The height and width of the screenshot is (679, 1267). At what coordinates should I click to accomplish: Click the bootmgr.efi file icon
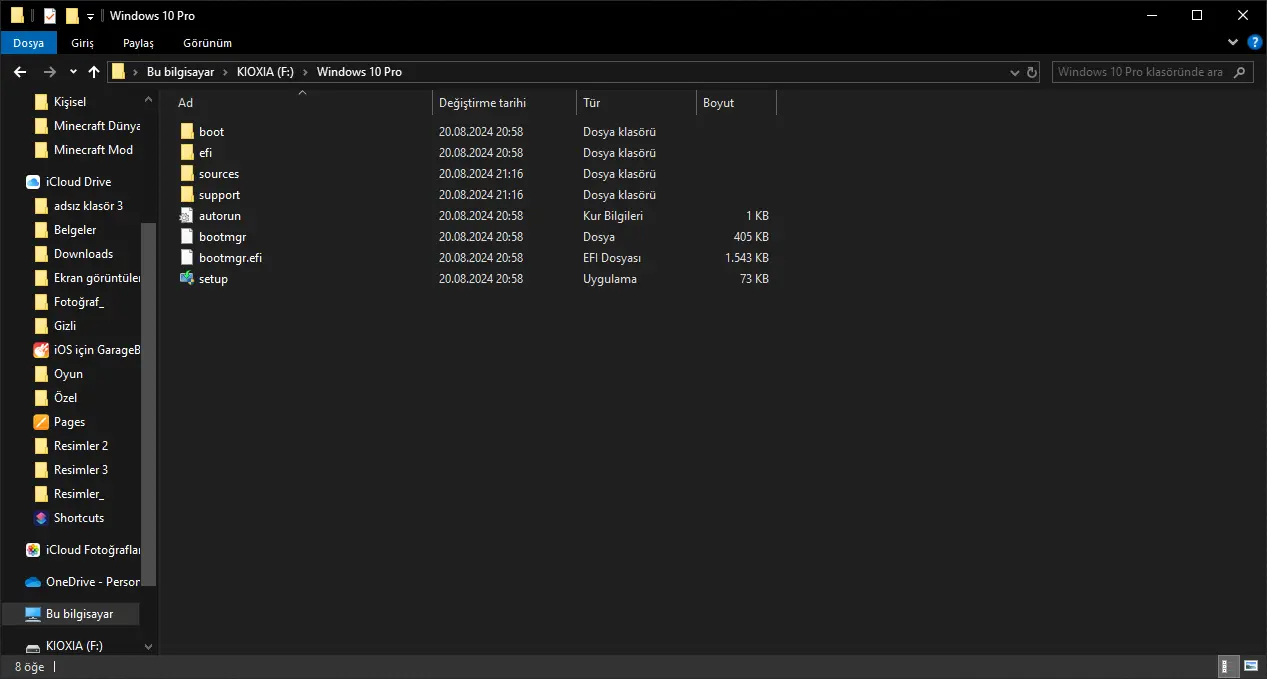tap(187, 258)
